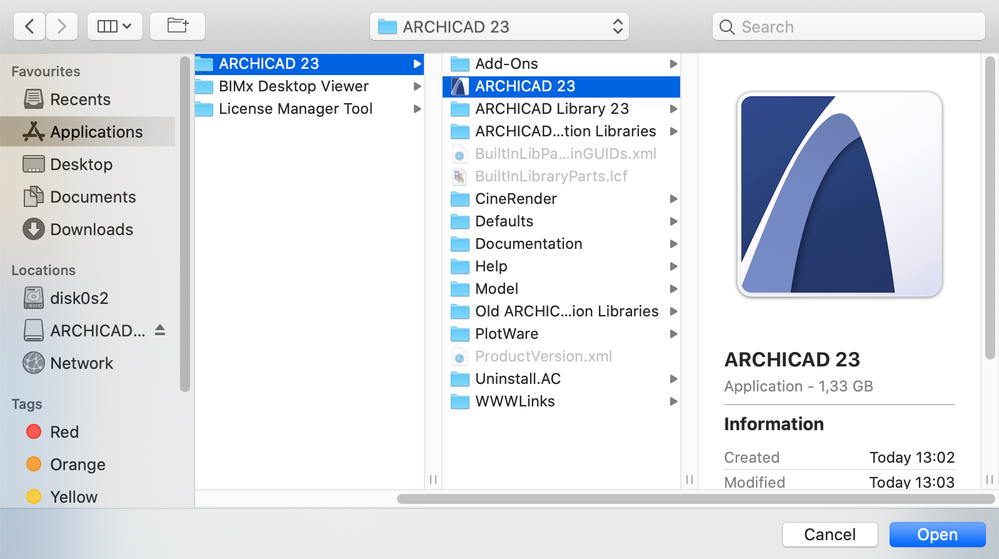Click Cancel to dismiss the dialog
The width and height of the screenshot is (999, 559).
[x=830, y=534]
